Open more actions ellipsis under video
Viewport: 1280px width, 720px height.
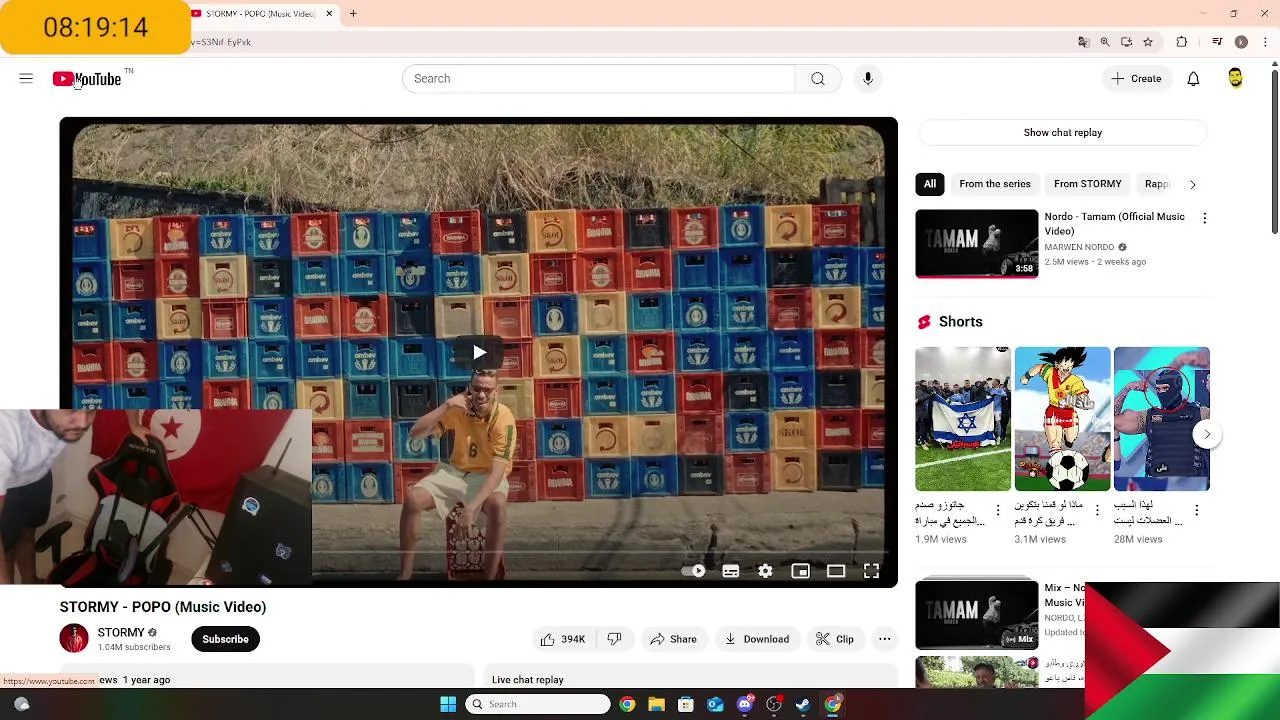click(884, 639)
